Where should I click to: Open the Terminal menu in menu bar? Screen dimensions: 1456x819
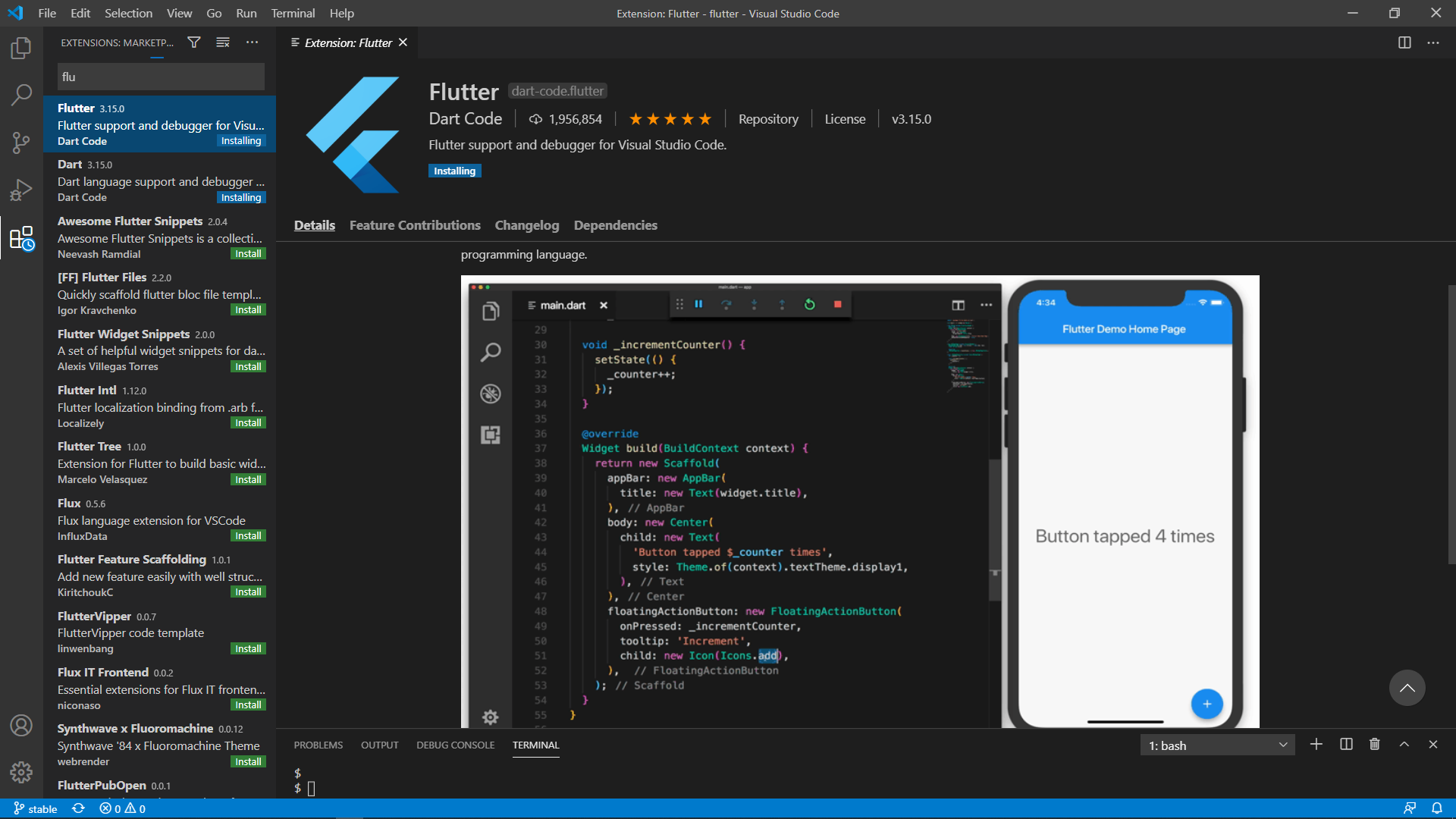[293, 13]
